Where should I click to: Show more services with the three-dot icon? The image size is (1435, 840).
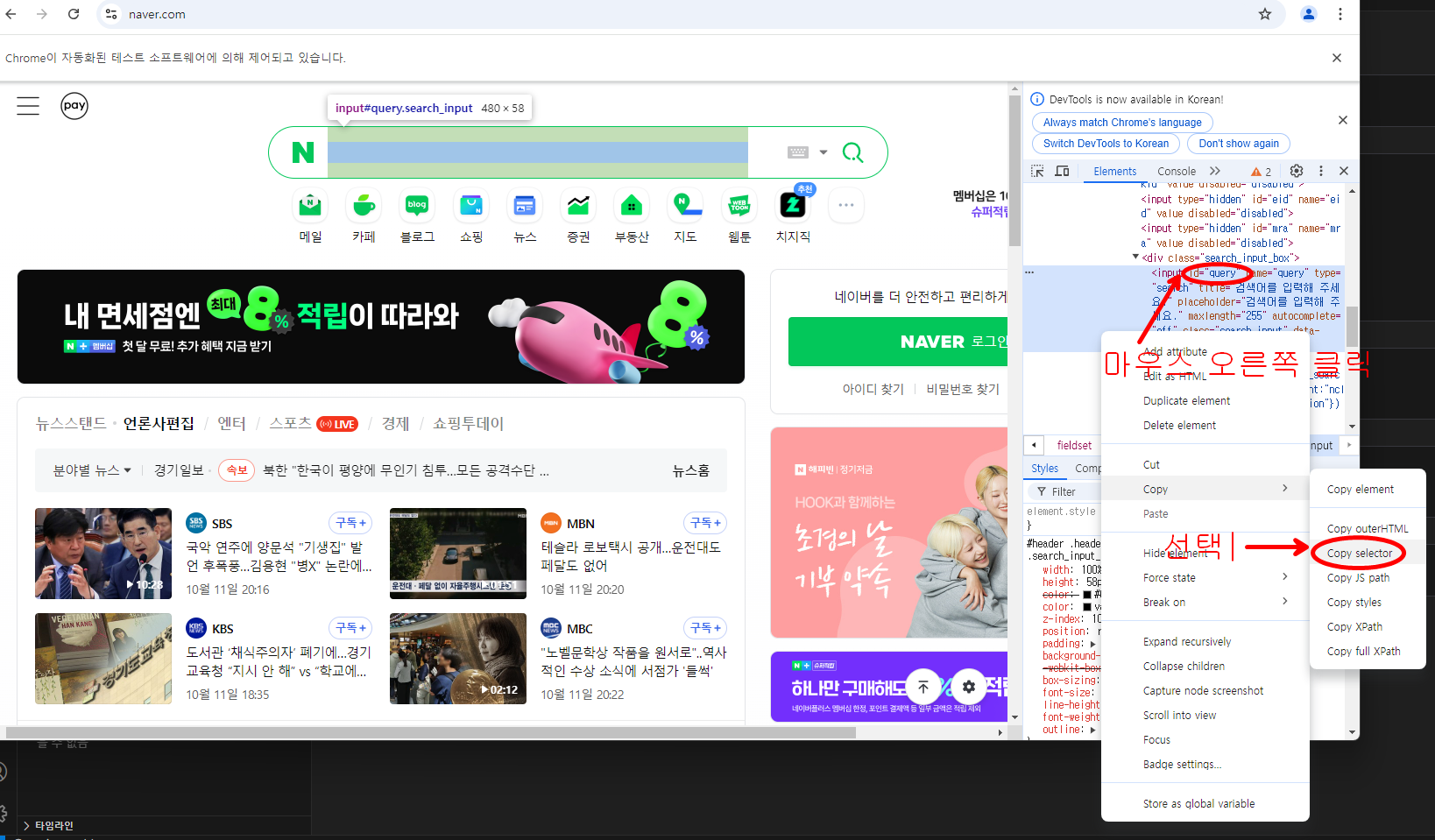846,205
